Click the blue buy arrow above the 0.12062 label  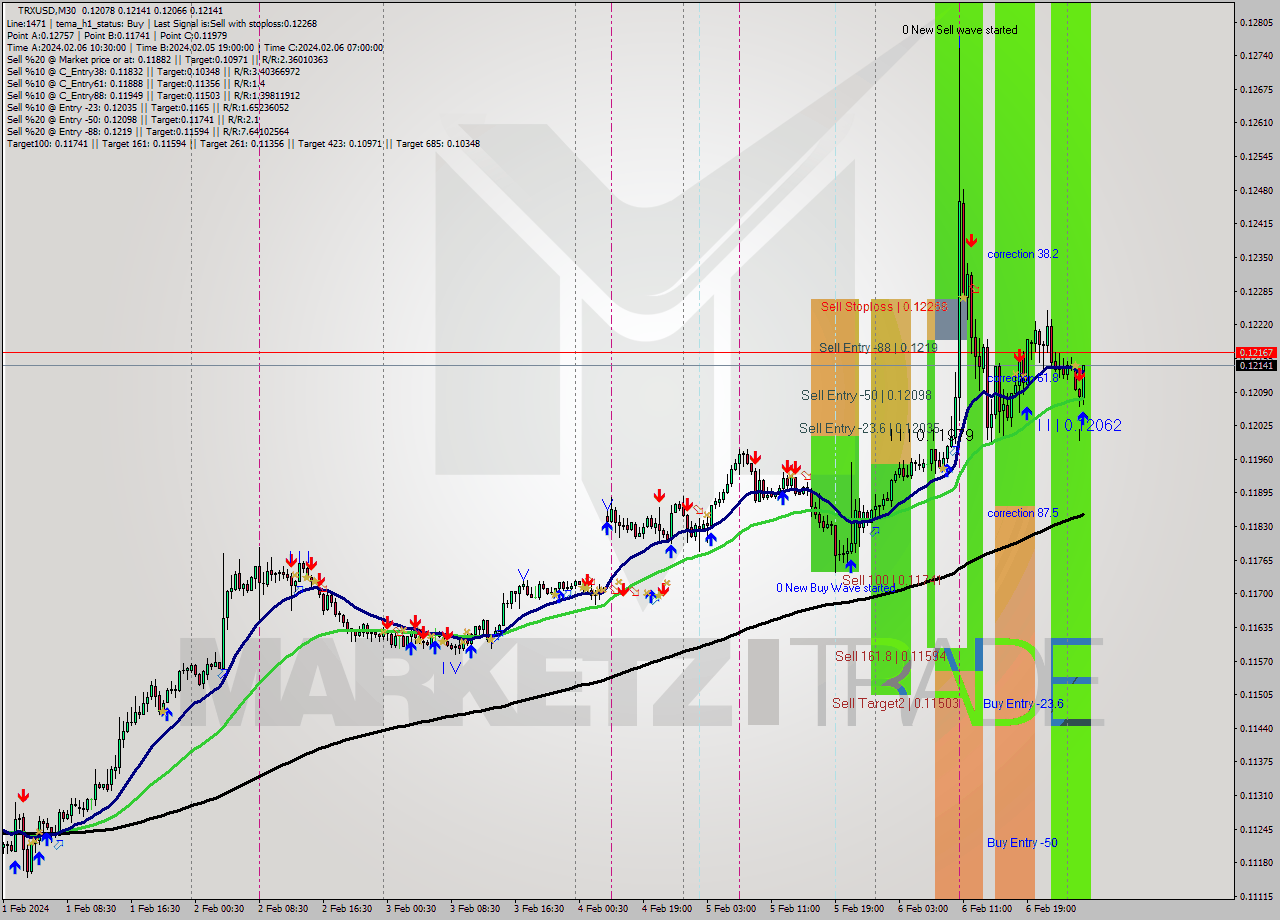[x=1083, y=418]
